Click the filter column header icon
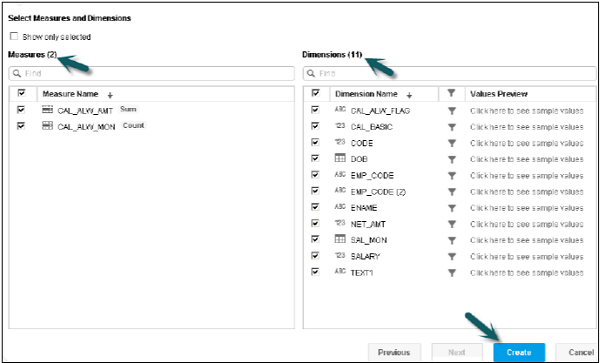The width and height of the screenshot is (600, 363). click(x=452, y=93)
